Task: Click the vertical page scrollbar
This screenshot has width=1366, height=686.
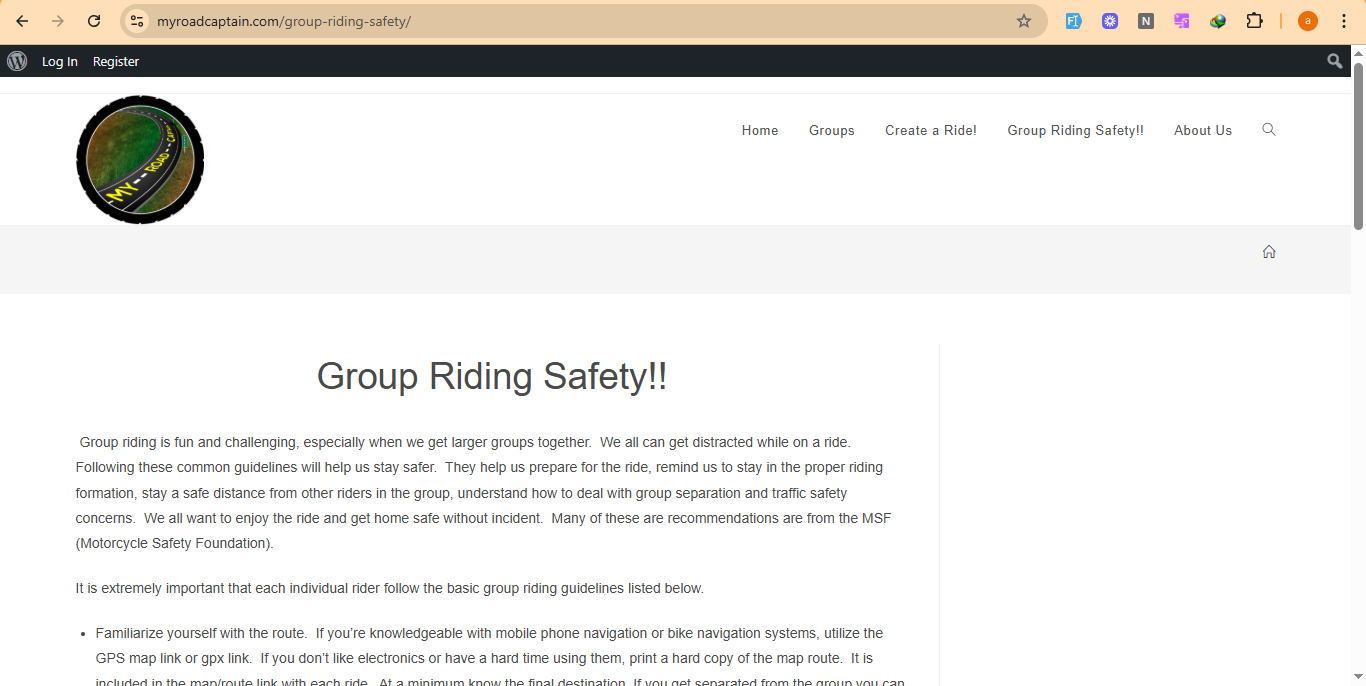Action: (1358, 150)
